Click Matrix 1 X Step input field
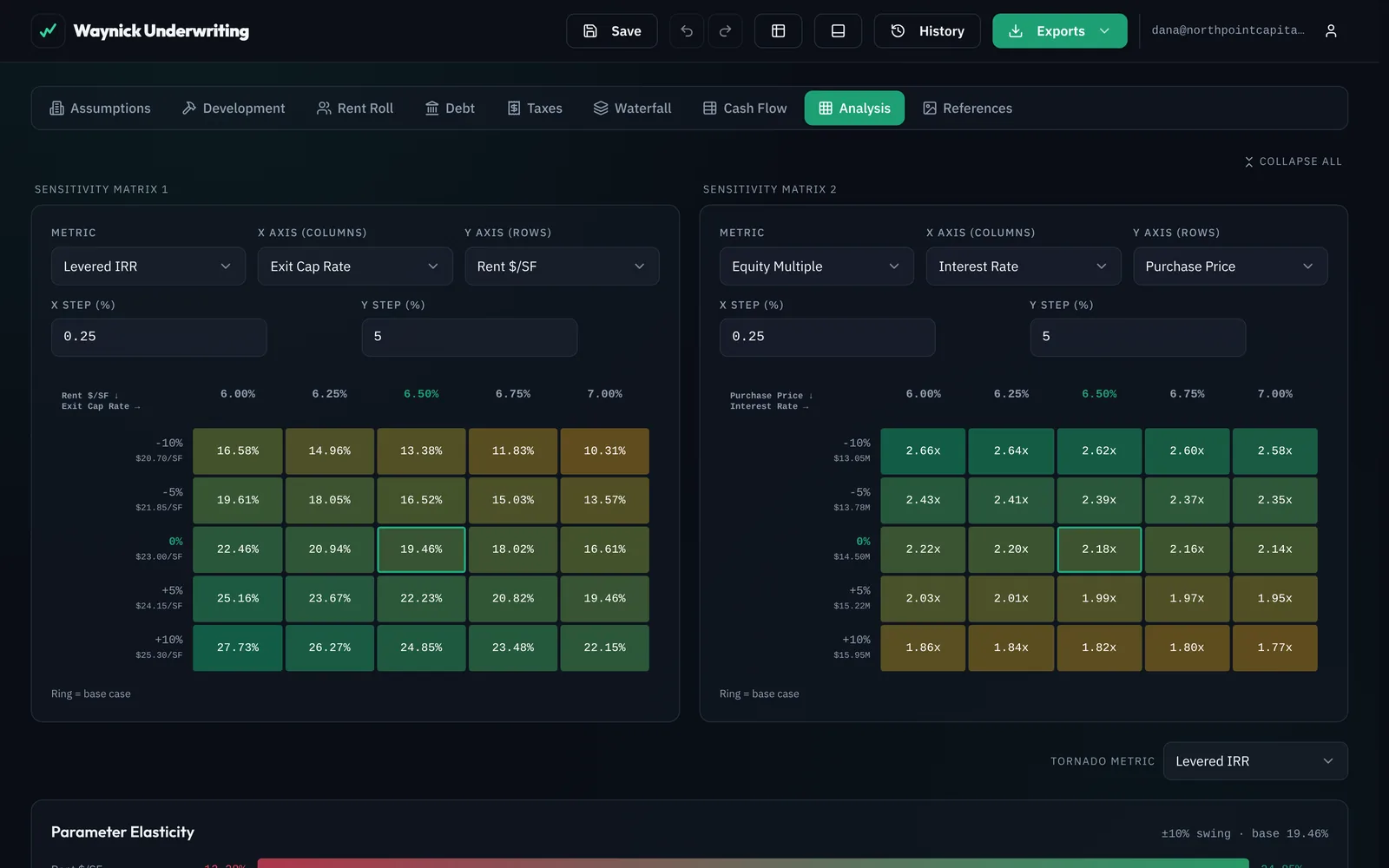 159,337
